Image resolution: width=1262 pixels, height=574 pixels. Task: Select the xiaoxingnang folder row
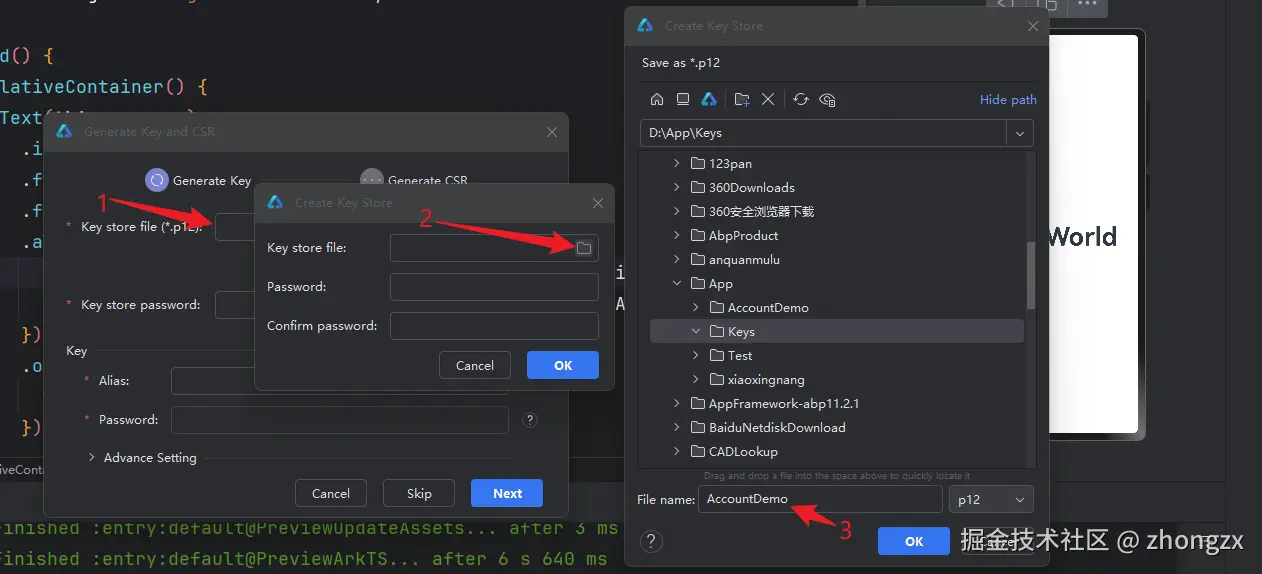(837, 380)
